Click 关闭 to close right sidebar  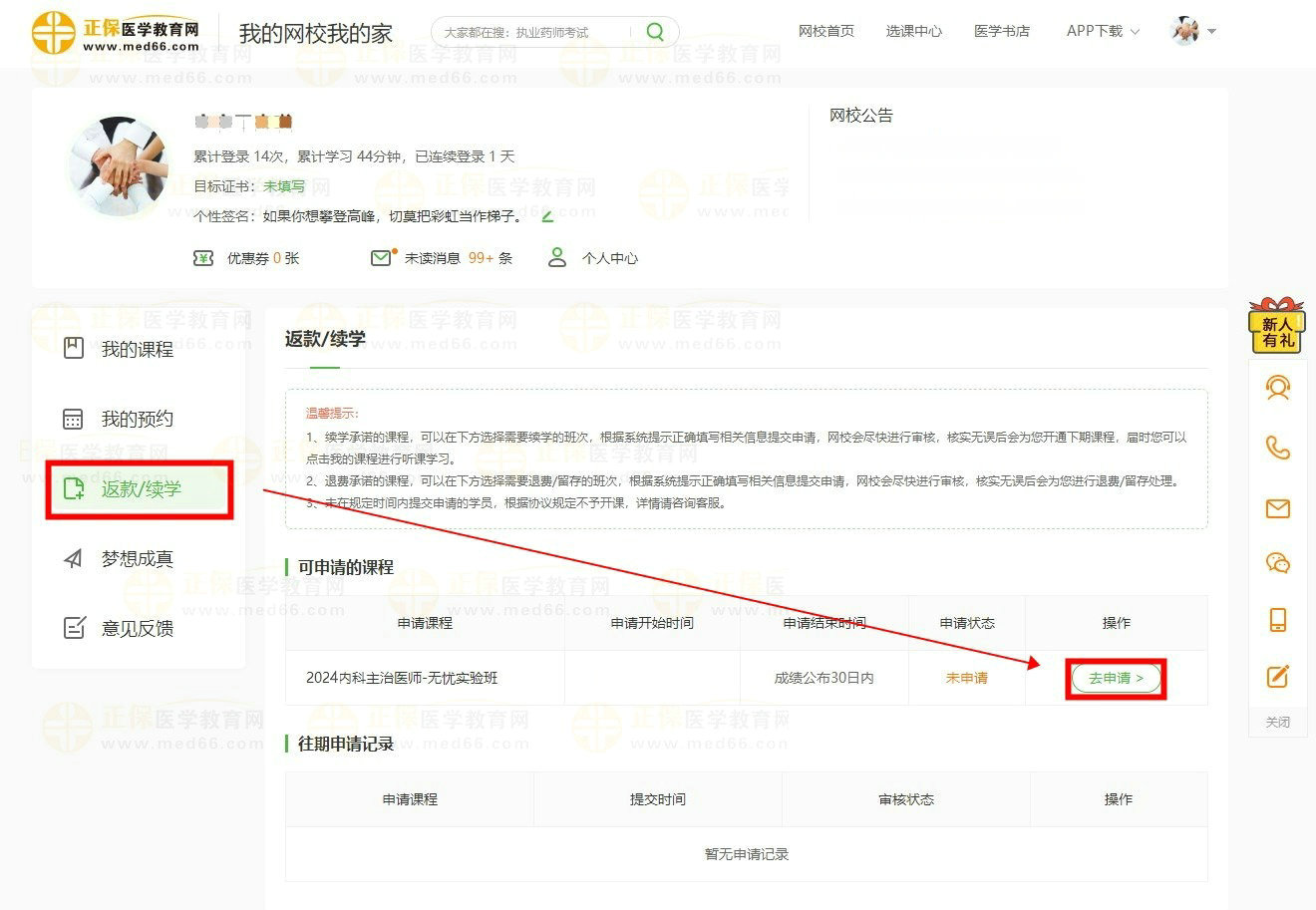coord(1277,722)
